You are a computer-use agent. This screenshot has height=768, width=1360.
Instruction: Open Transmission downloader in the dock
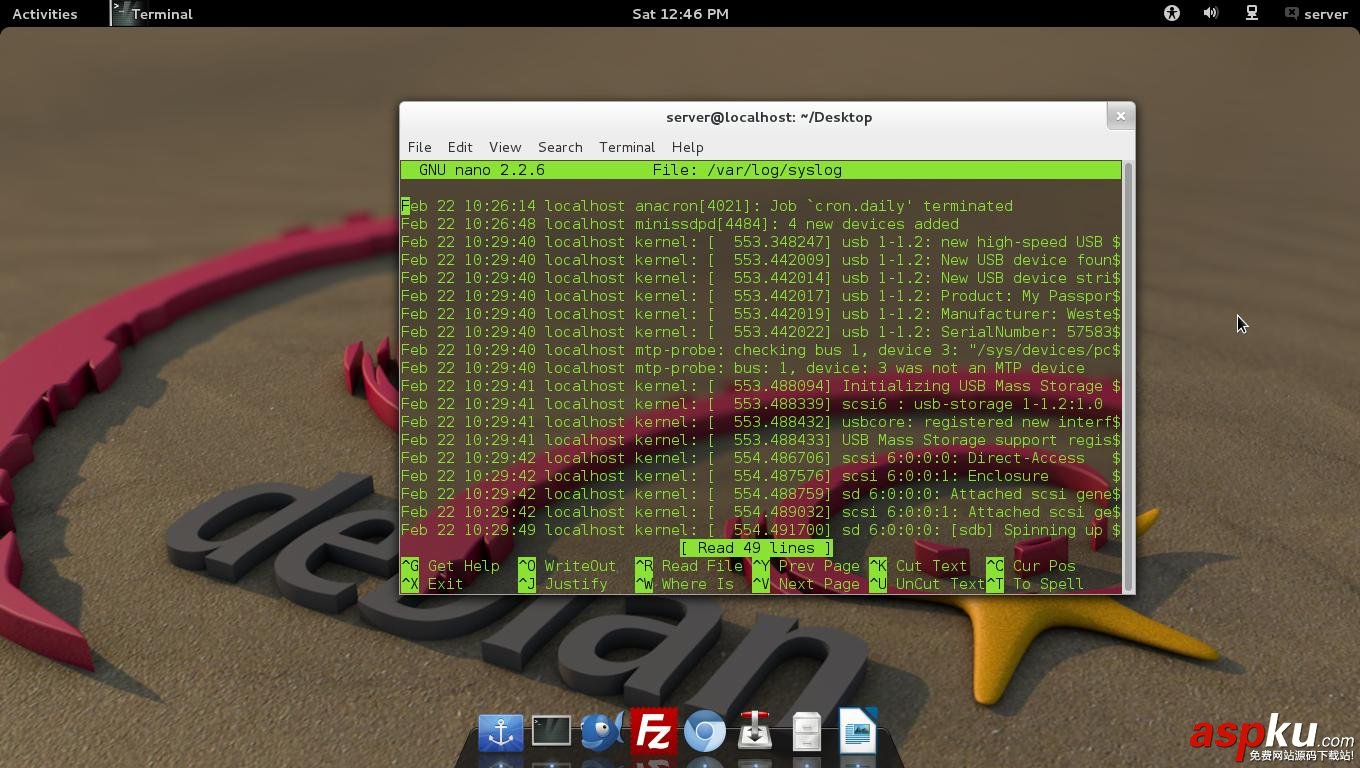tap(755, 731)
